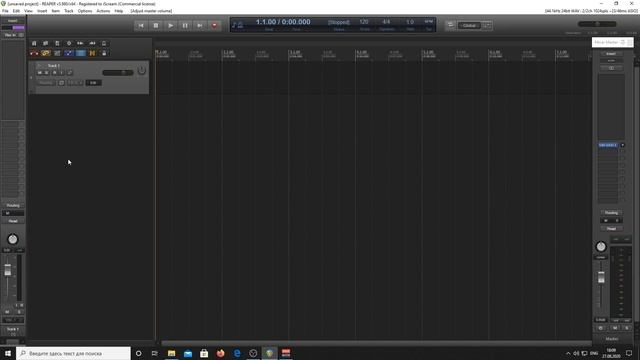
Task: Click the blue send slot on Master strip
Action: click(608, 145)
